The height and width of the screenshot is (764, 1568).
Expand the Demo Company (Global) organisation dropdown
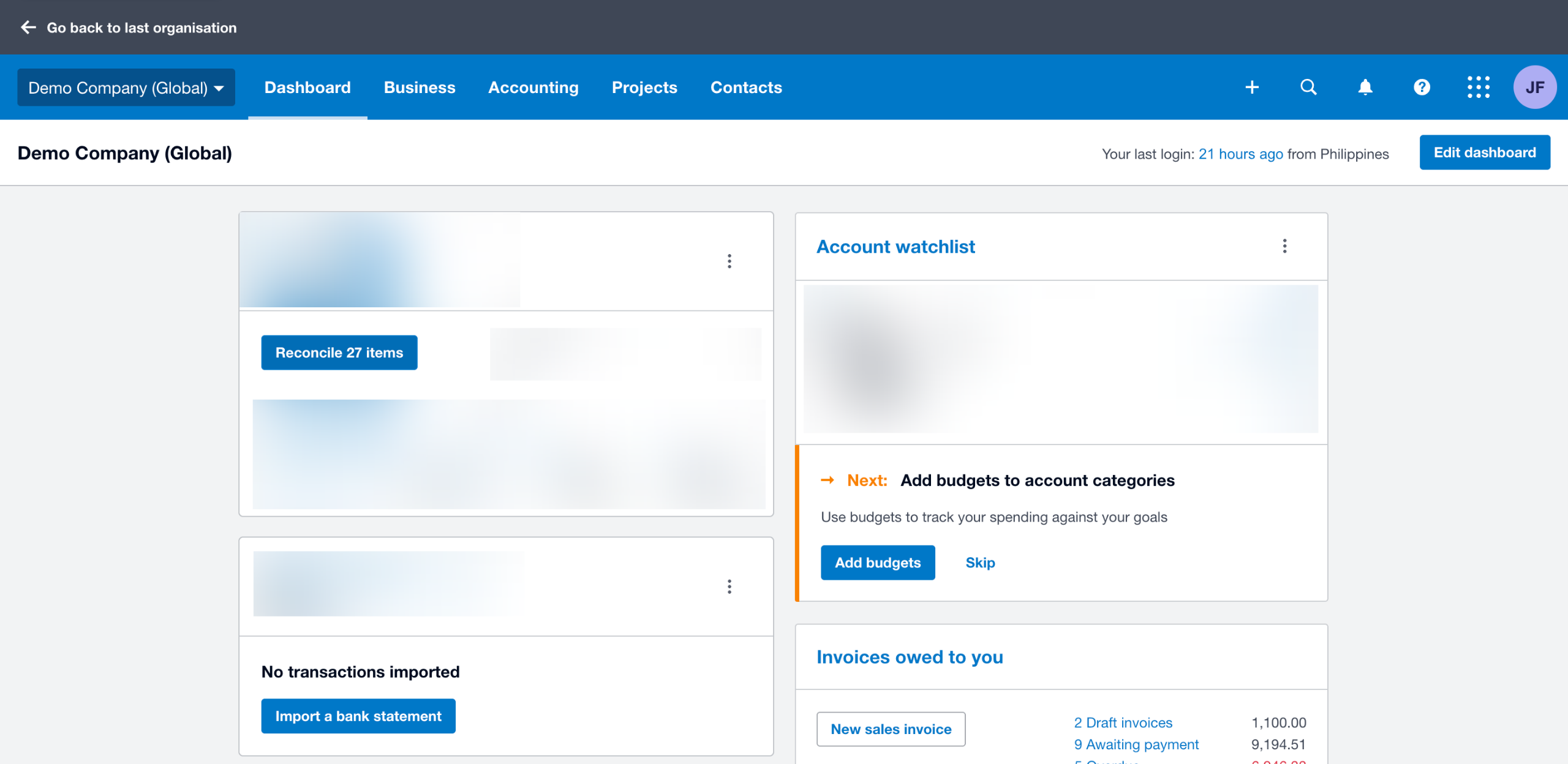click(126, 88)
